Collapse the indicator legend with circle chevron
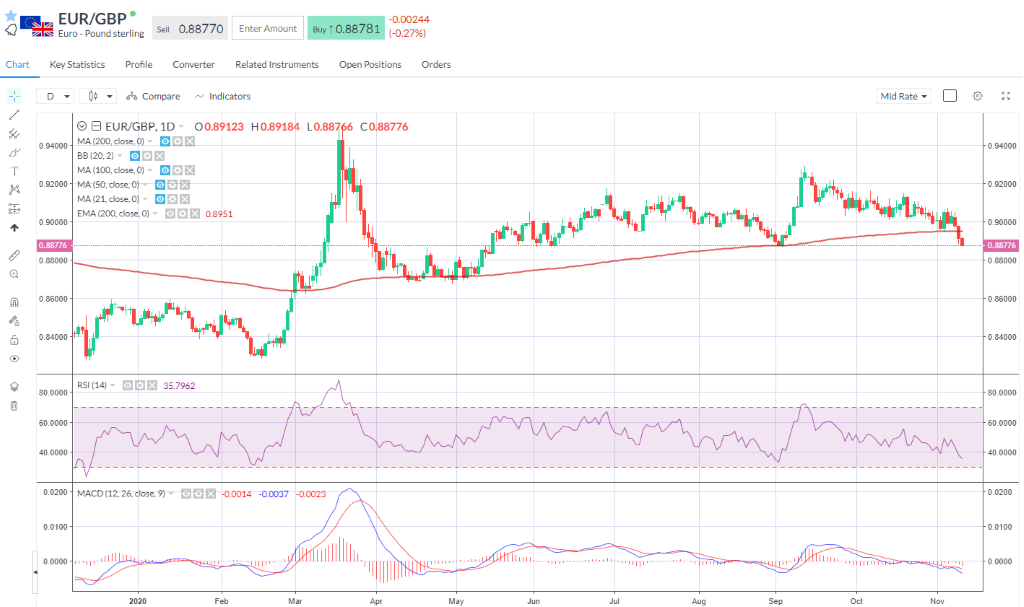 82,126
